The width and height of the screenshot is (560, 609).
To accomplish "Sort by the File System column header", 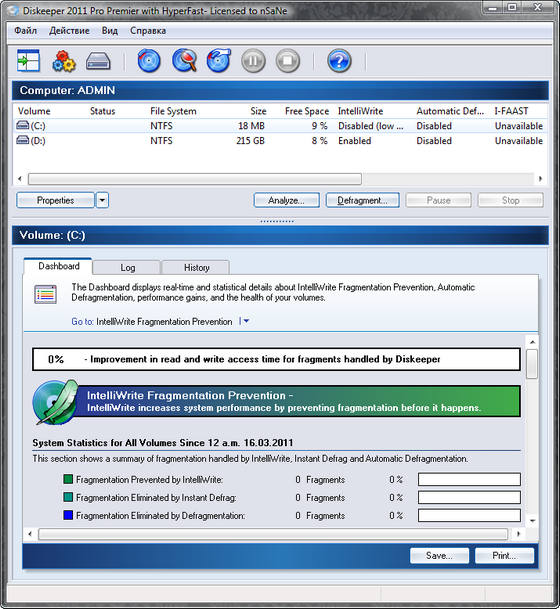I will [173, 111].
